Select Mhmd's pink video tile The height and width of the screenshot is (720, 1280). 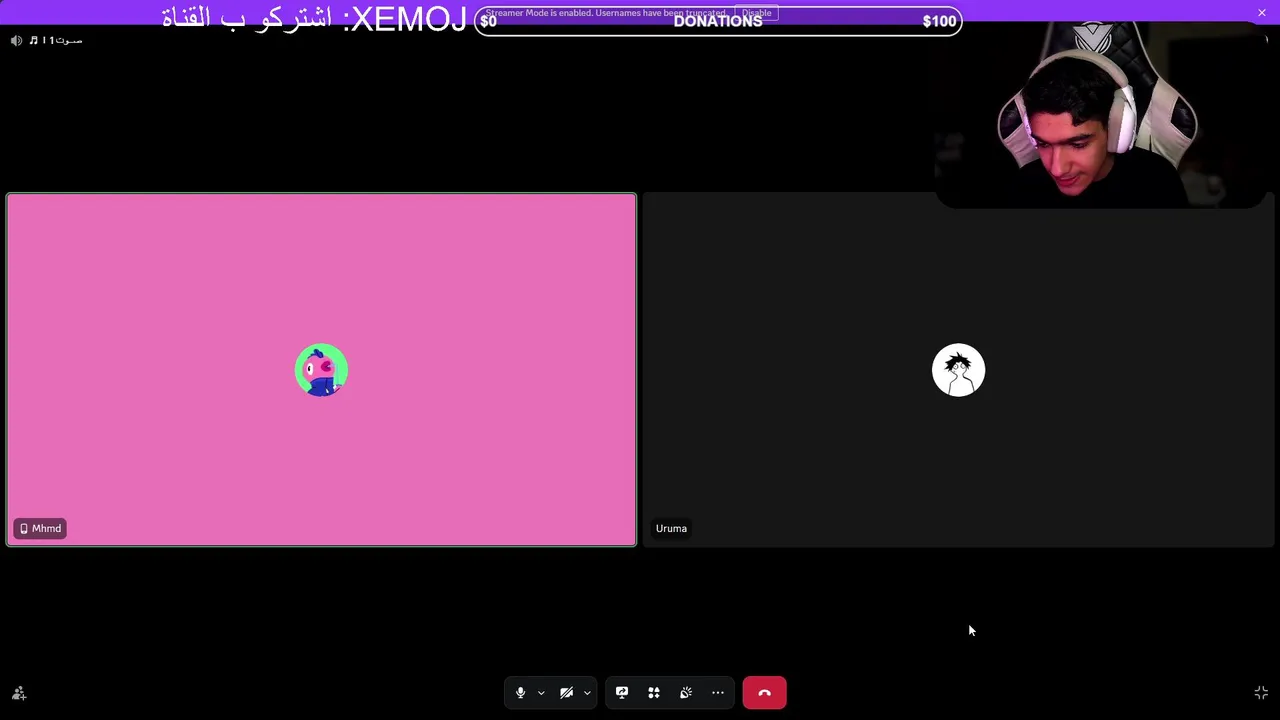point(321,370)
